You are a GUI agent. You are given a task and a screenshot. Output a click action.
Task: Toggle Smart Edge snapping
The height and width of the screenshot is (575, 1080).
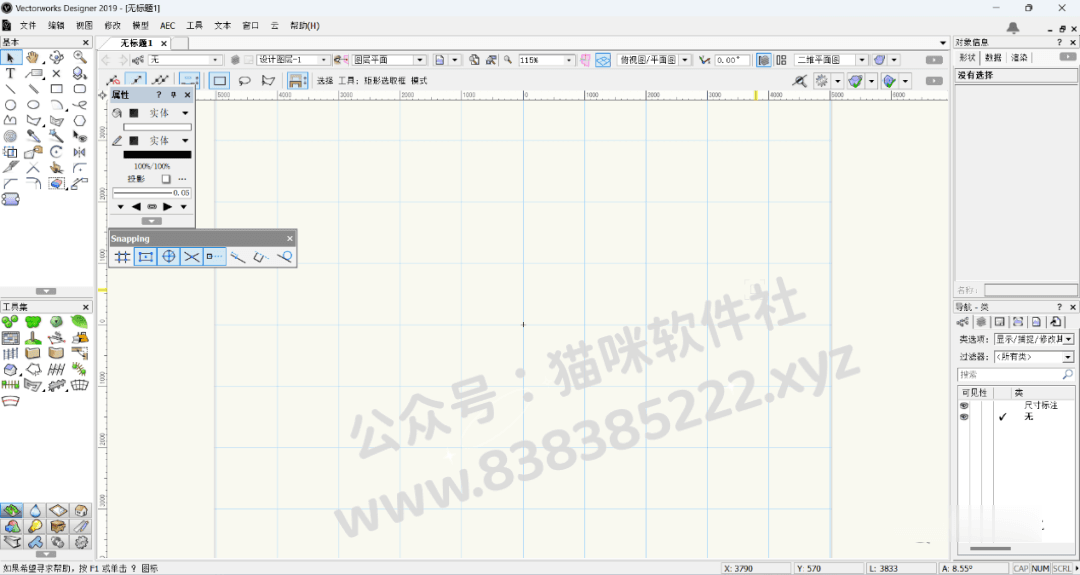(261, 257)
